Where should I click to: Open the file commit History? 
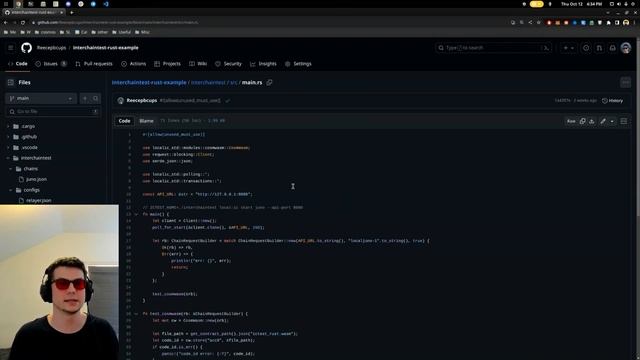[x=612, y=100]
